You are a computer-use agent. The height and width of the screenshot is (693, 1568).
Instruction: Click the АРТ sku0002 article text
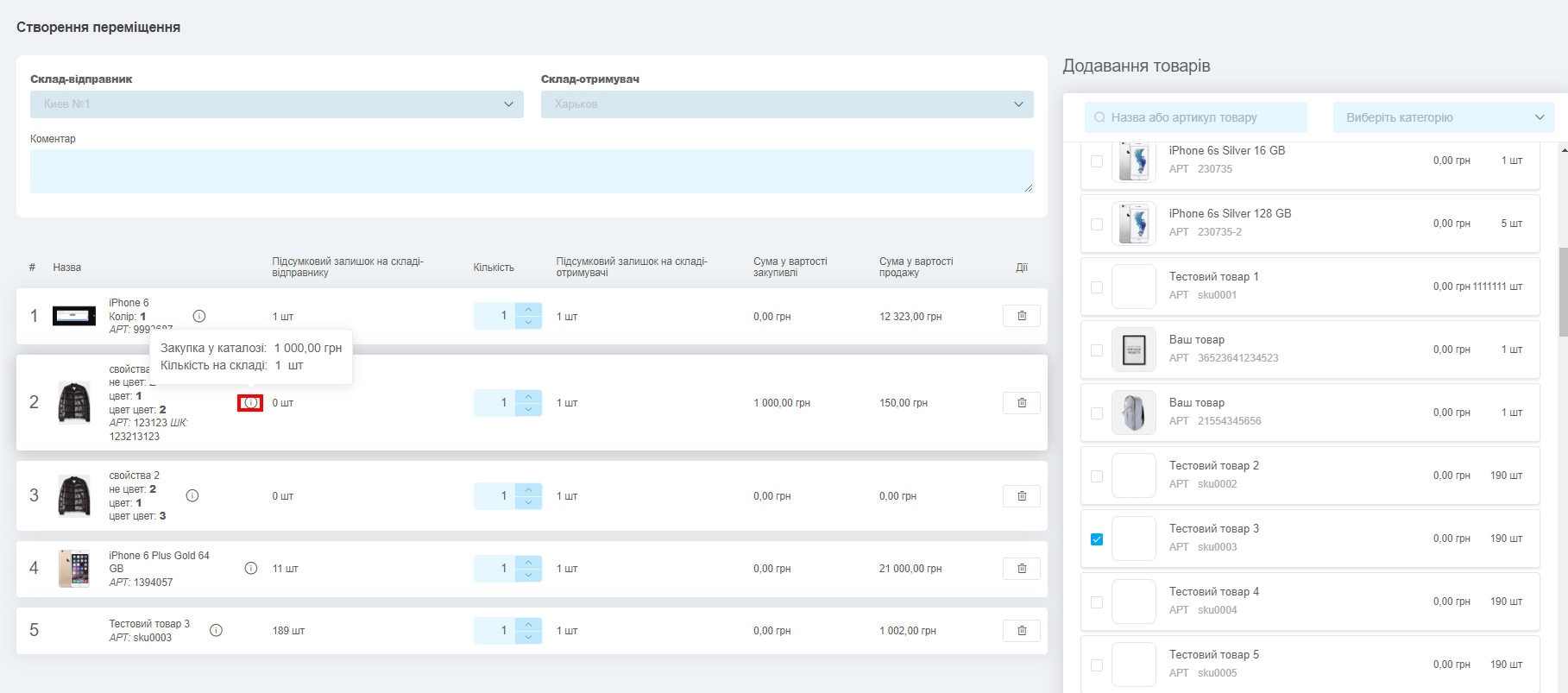(x=1203, y=484)
